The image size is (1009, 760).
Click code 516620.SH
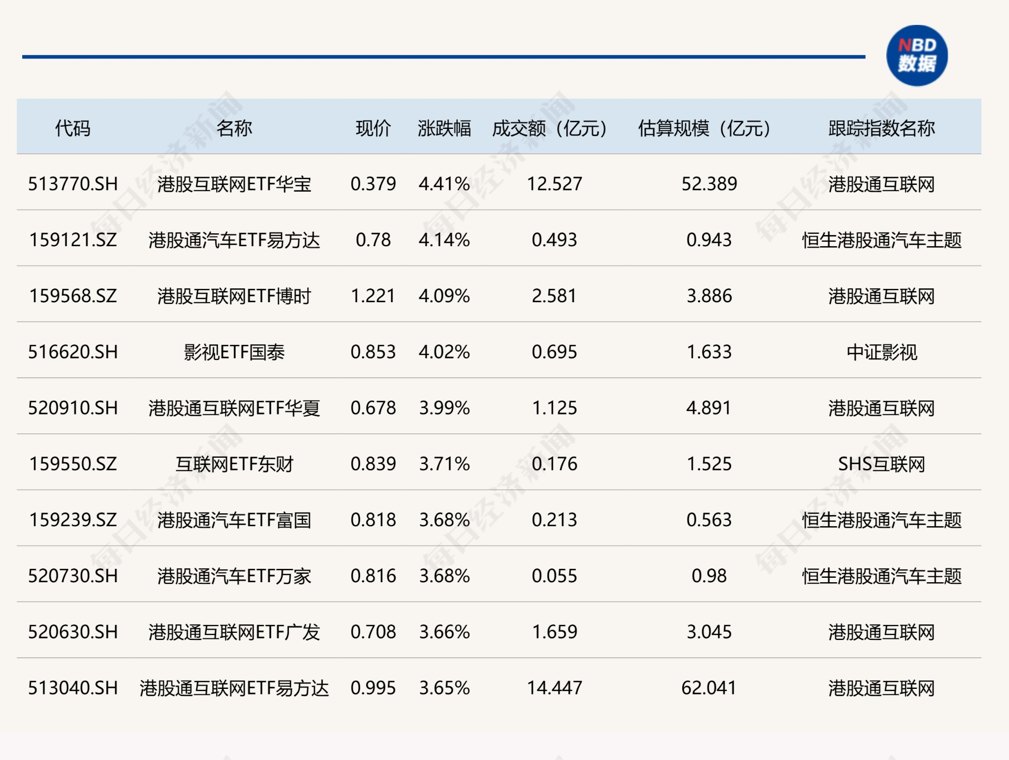(x=73, y=352)
